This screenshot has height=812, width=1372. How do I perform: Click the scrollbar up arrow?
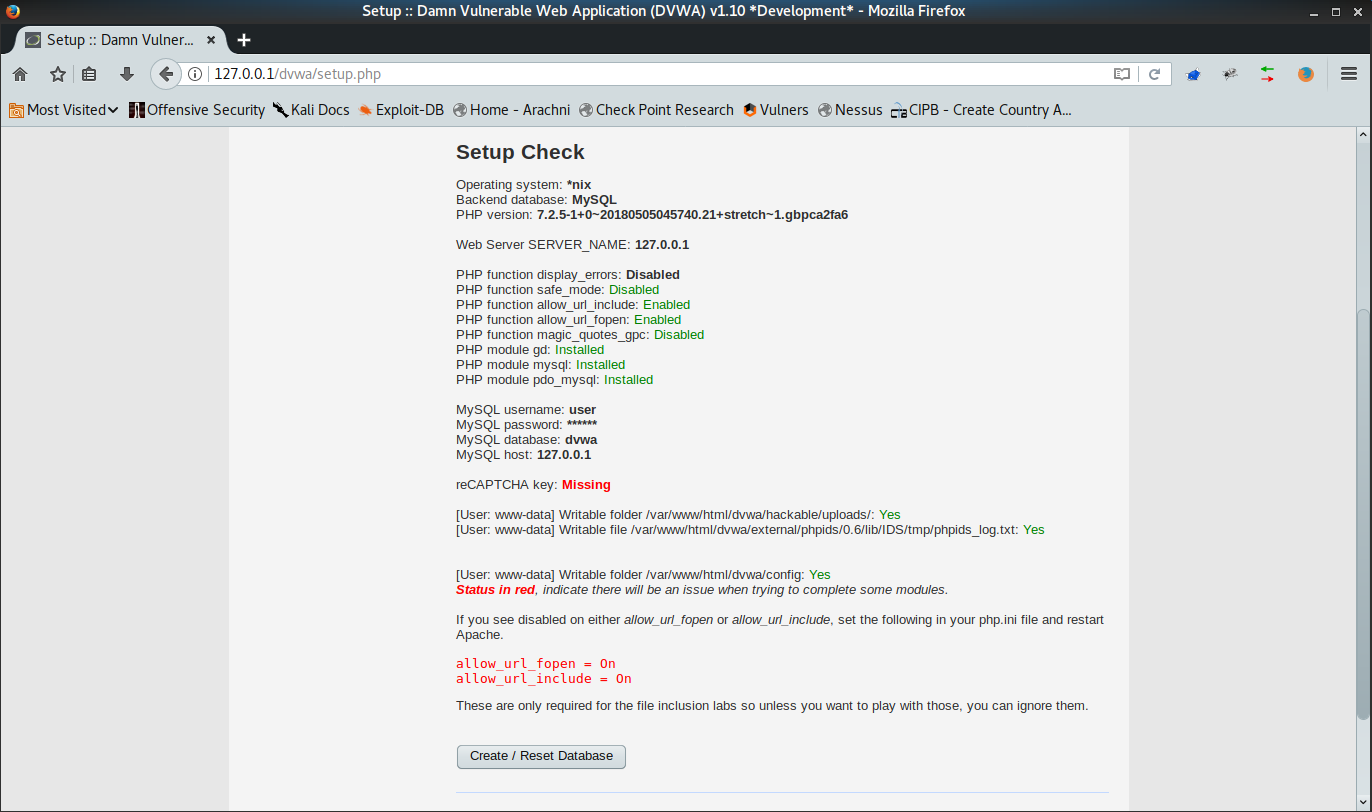pyautogui.click(x=1362, y=134)
